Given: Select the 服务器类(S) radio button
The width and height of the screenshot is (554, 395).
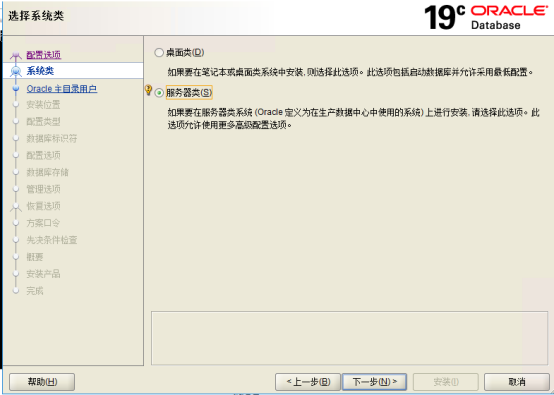Looking at the screenshot, I should [x=159, y=93].
